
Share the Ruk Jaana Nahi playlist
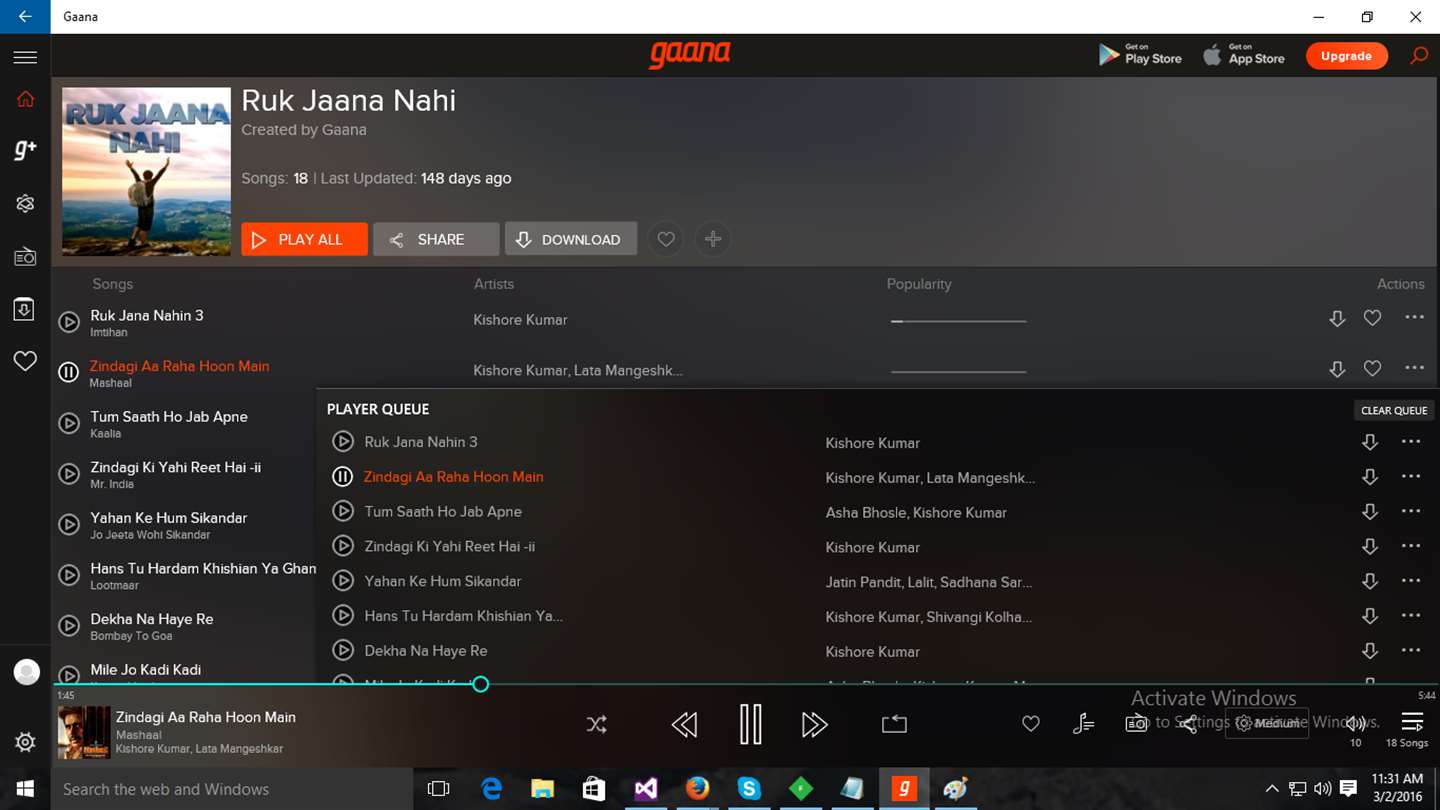click(436, 239)
